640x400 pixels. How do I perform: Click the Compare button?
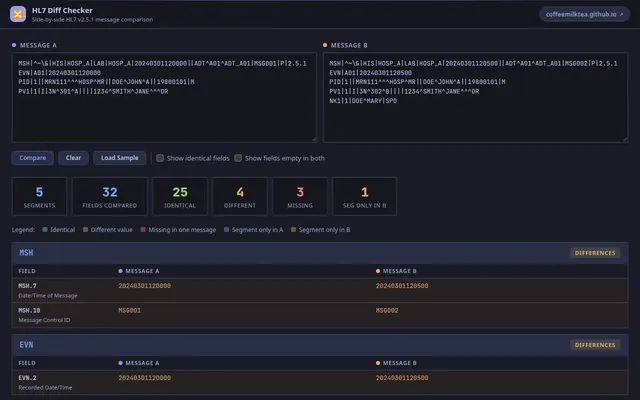pyautogui.click(x=33, y=158)
